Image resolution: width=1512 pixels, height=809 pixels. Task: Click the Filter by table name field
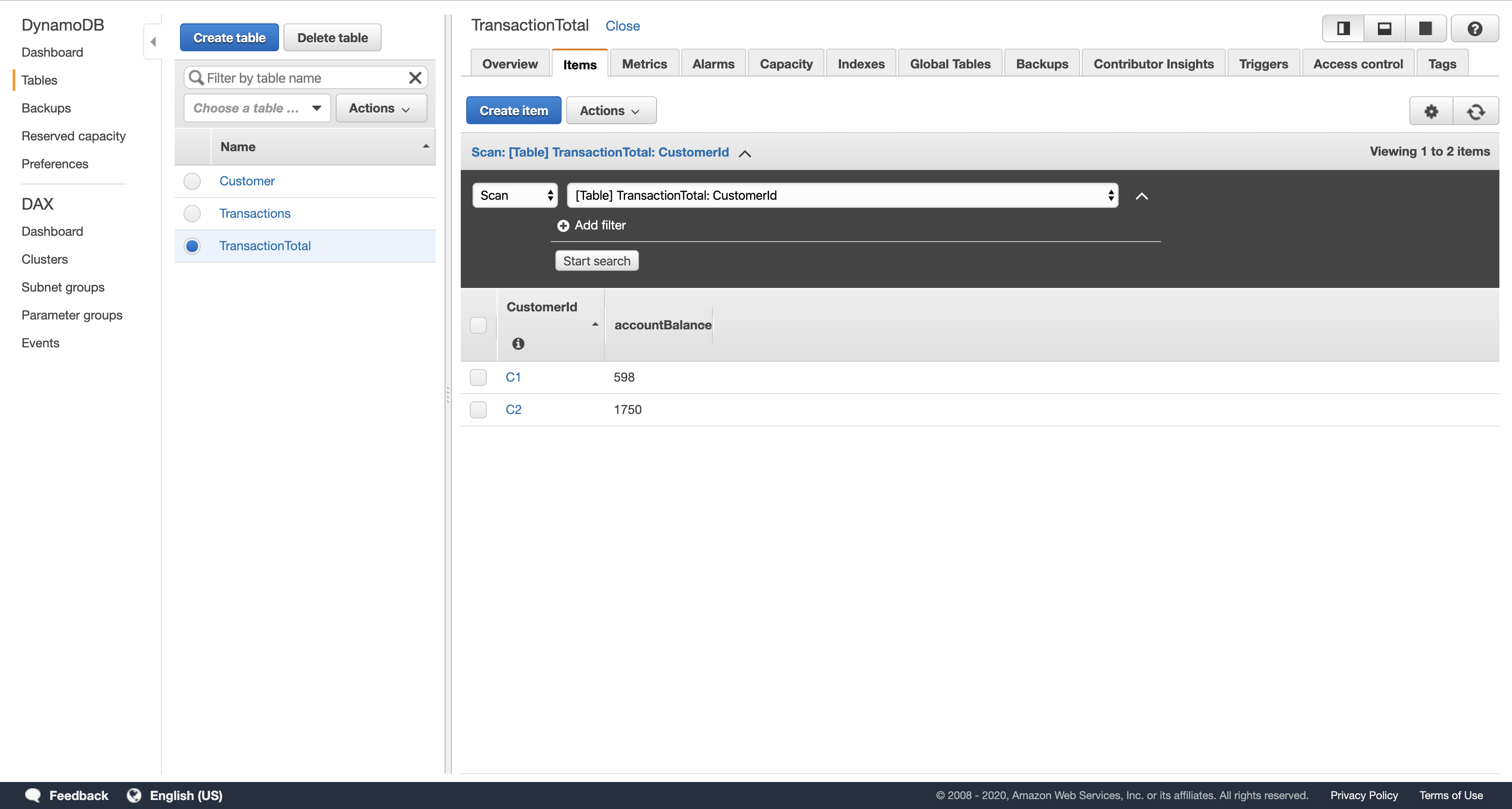tap(304, 78)
